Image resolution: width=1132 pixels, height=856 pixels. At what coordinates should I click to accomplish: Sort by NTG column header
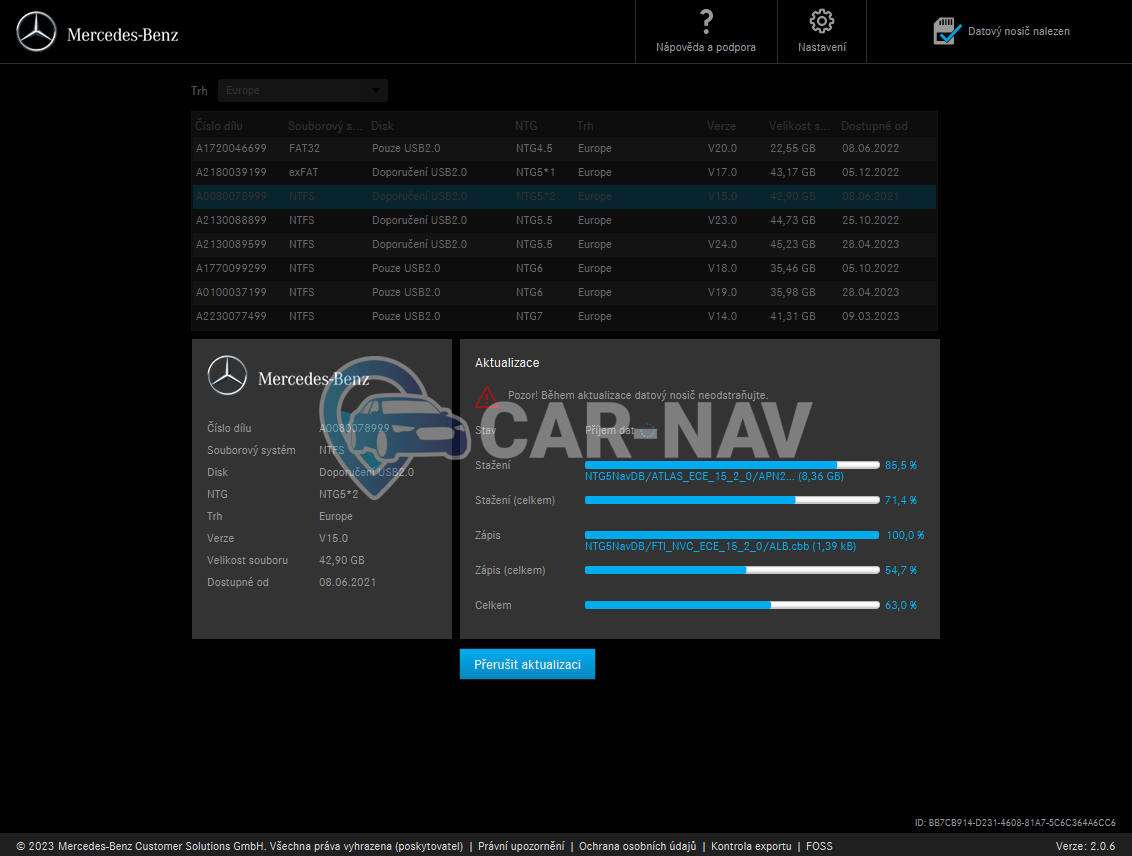526,126
